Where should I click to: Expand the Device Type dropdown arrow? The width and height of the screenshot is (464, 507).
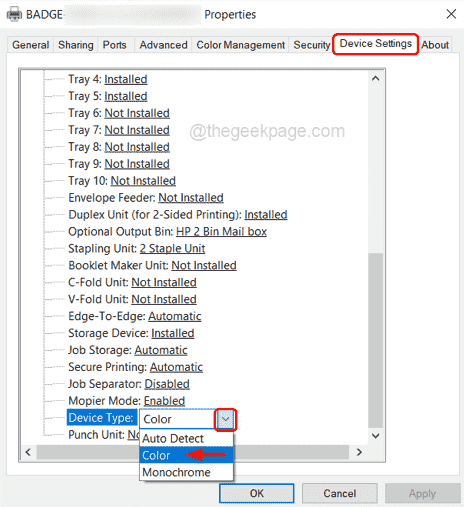(x=226, y=419)
